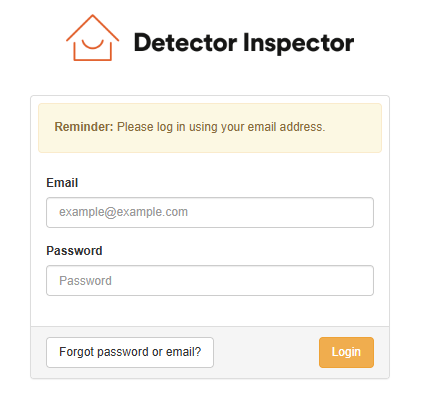This screenshot has height=405, width=424.
Task: Click the empty white space below the Password field
Action: coord(210,311)
